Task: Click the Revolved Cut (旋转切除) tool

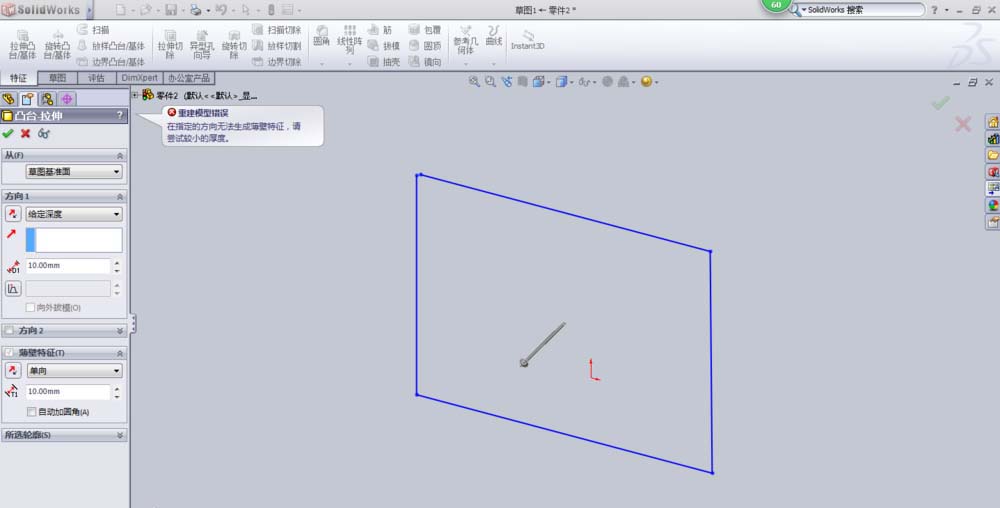Action: (234, 45)
